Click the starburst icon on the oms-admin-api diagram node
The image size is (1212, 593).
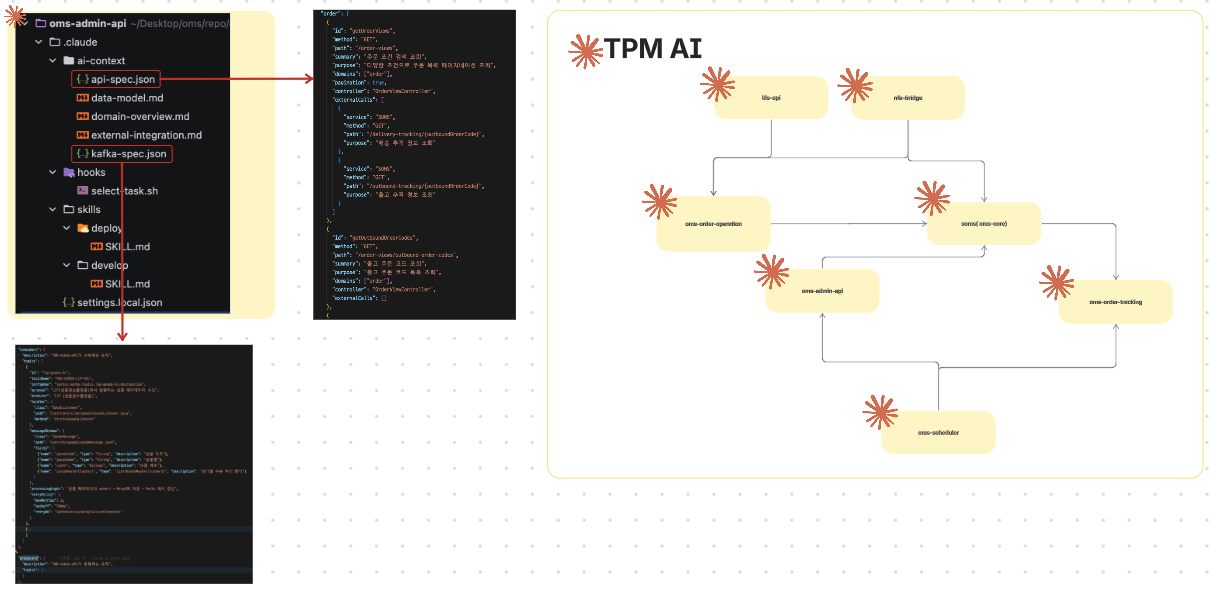point(772,271)
